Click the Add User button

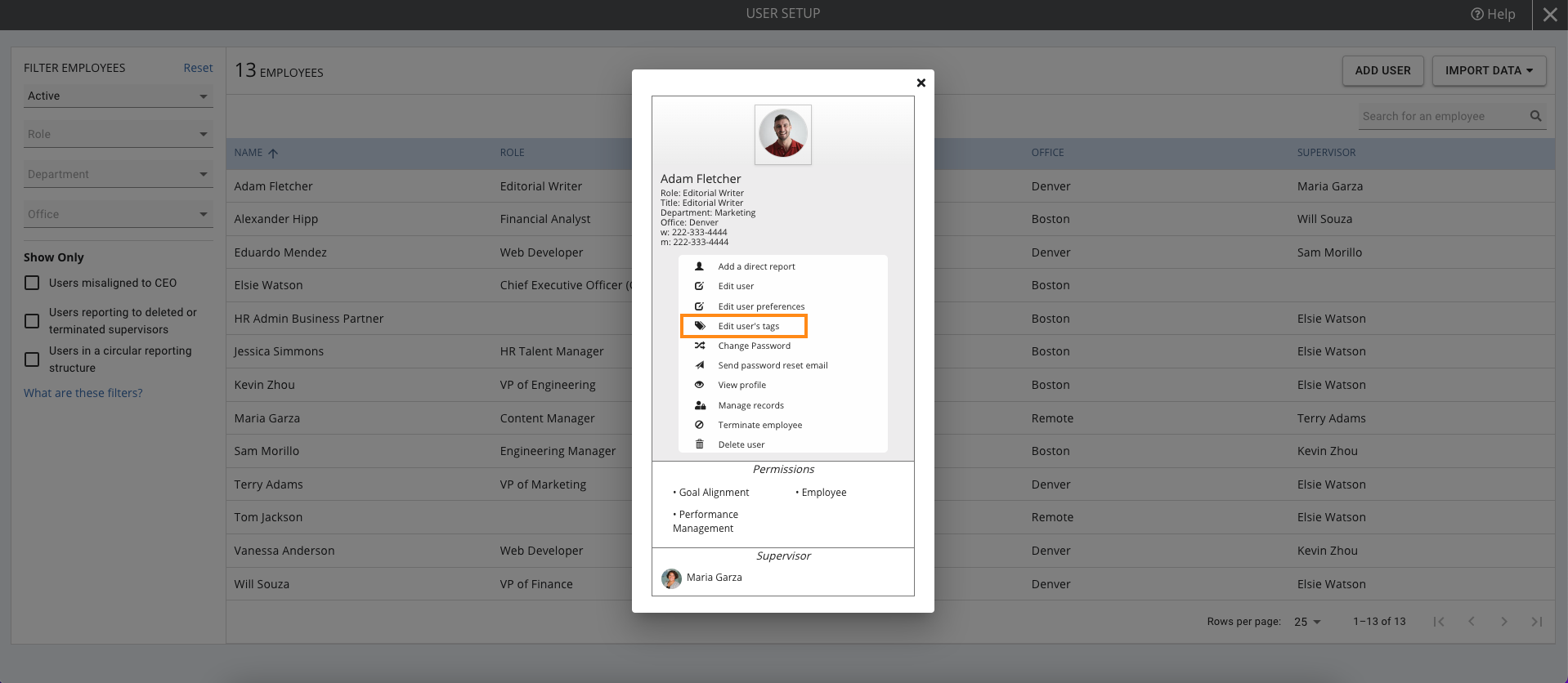tap(1382, 71)
